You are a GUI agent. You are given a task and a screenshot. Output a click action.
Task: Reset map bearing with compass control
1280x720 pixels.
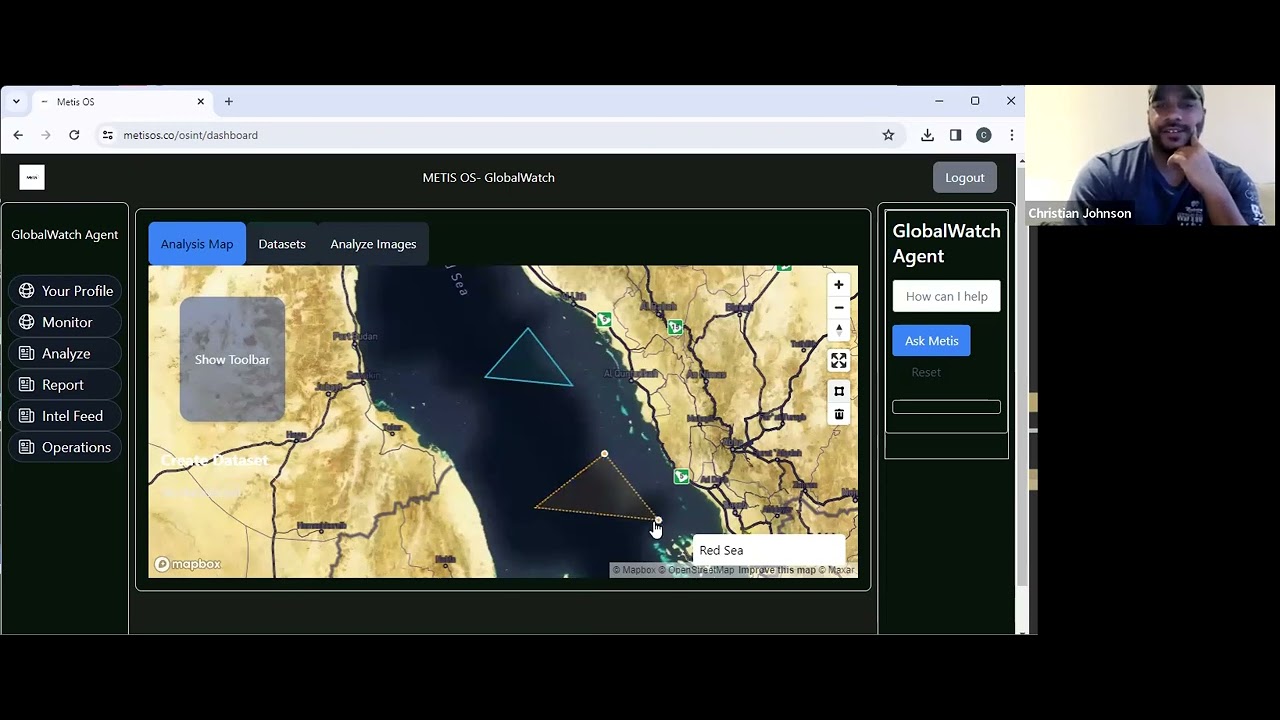(839, 329)
